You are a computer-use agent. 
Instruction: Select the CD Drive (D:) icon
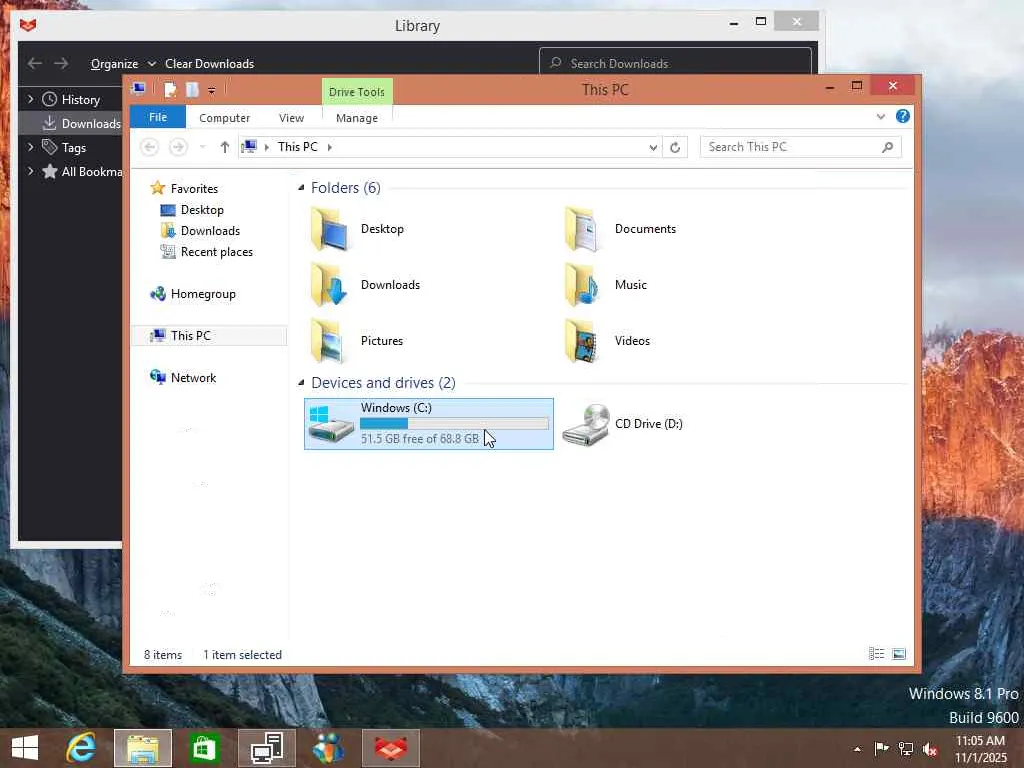(586, 424)
